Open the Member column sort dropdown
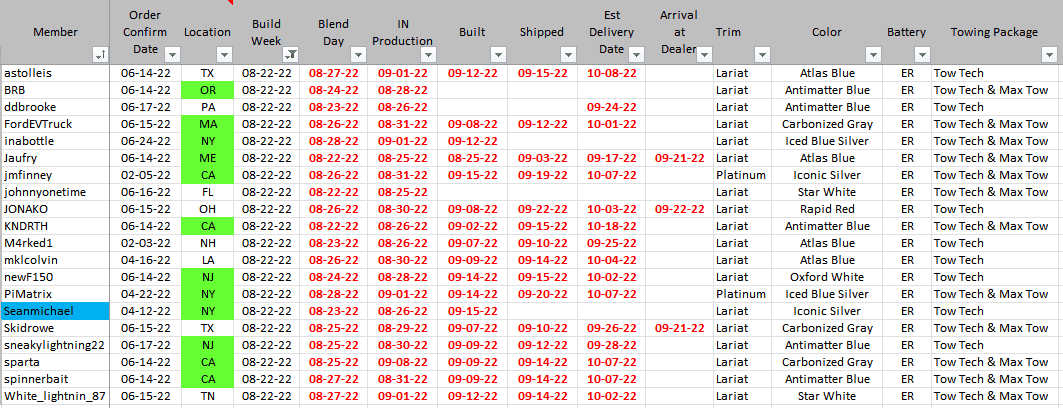This screenshot has height=408, width=1063. pyautogui.click(x=100, y=54)
